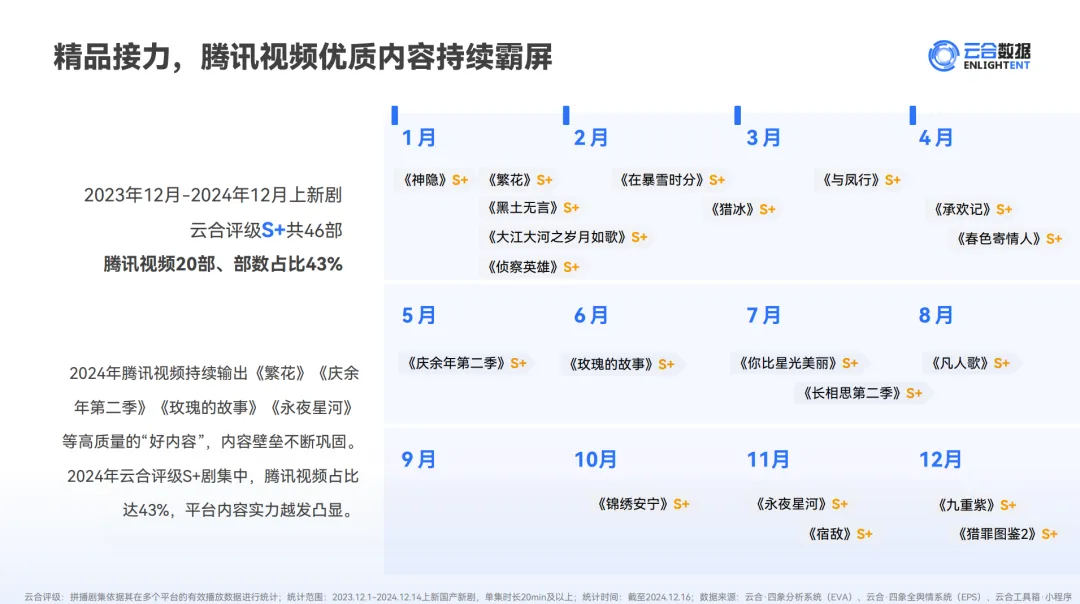Click the blue marker above 1月
This screenshot has height=604, width=1080.
395,115
